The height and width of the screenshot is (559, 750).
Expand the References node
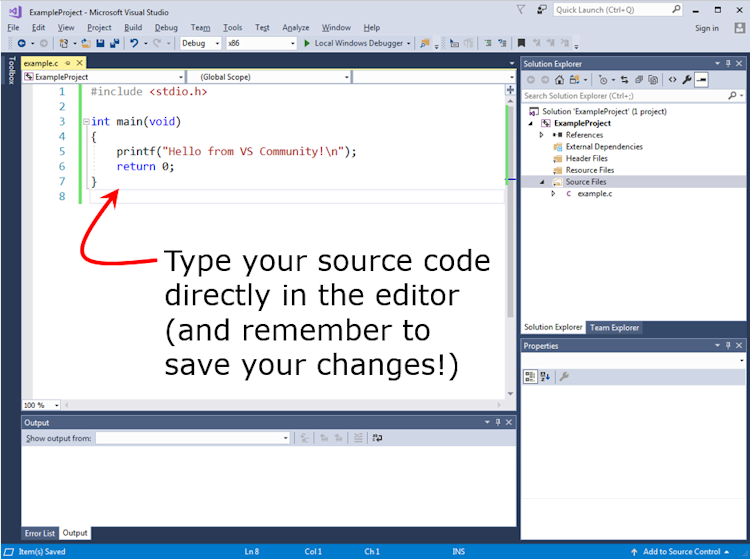tap(541, 135)
